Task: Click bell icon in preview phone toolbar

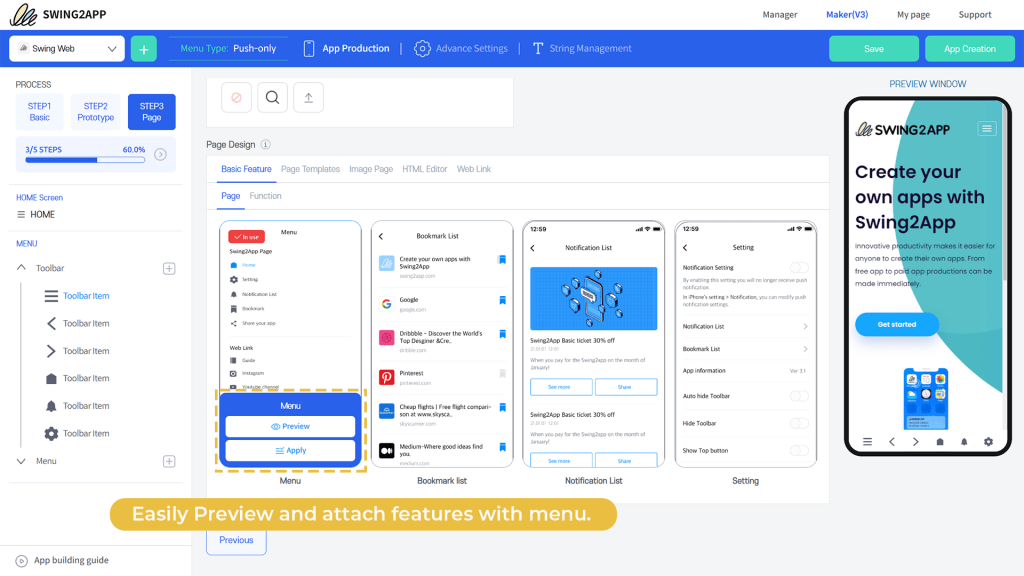Action: click(x=964, y=441)
